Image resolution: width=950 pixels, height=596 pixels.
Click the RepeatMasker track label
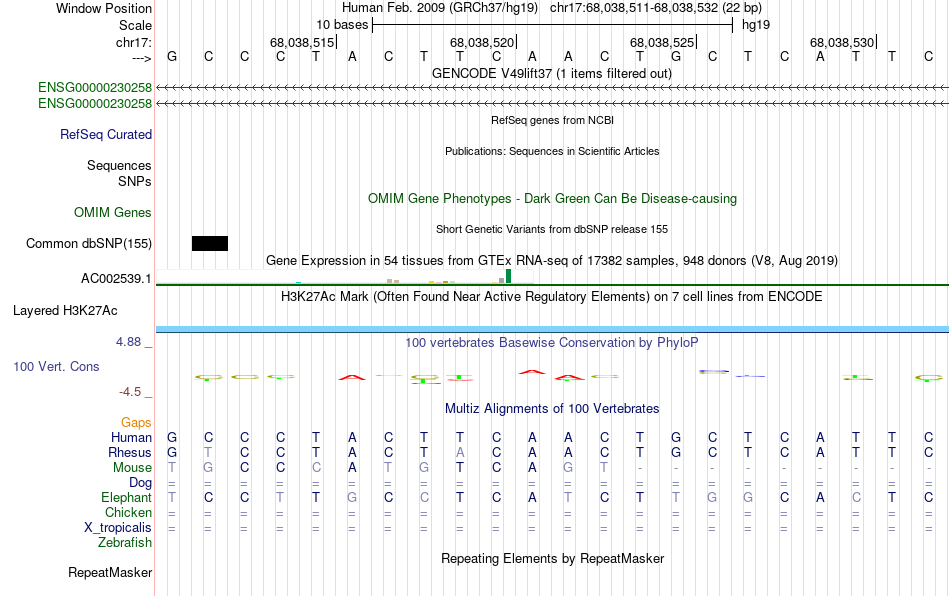[x=110, y=572]
